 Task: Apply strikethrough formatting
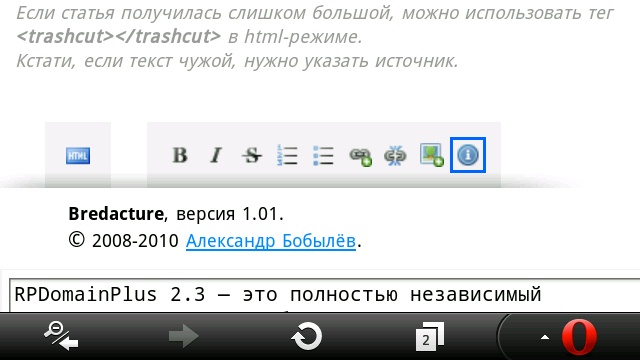252,155
